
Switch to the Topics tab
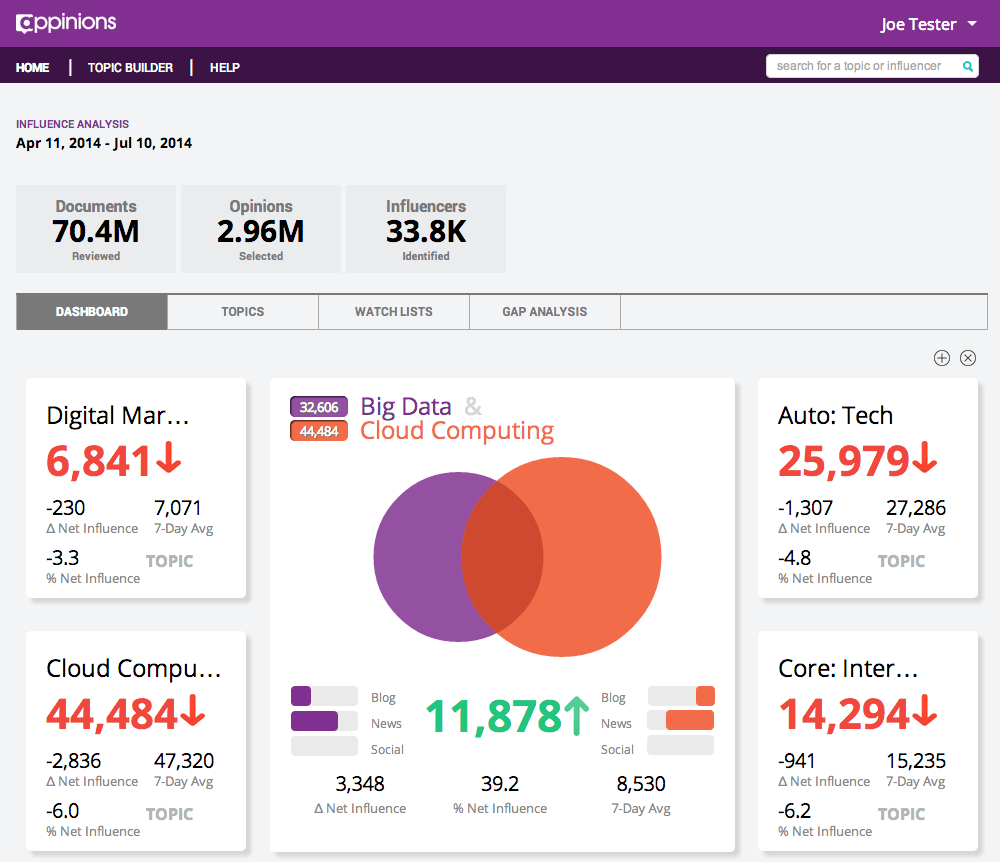point(243,312)
